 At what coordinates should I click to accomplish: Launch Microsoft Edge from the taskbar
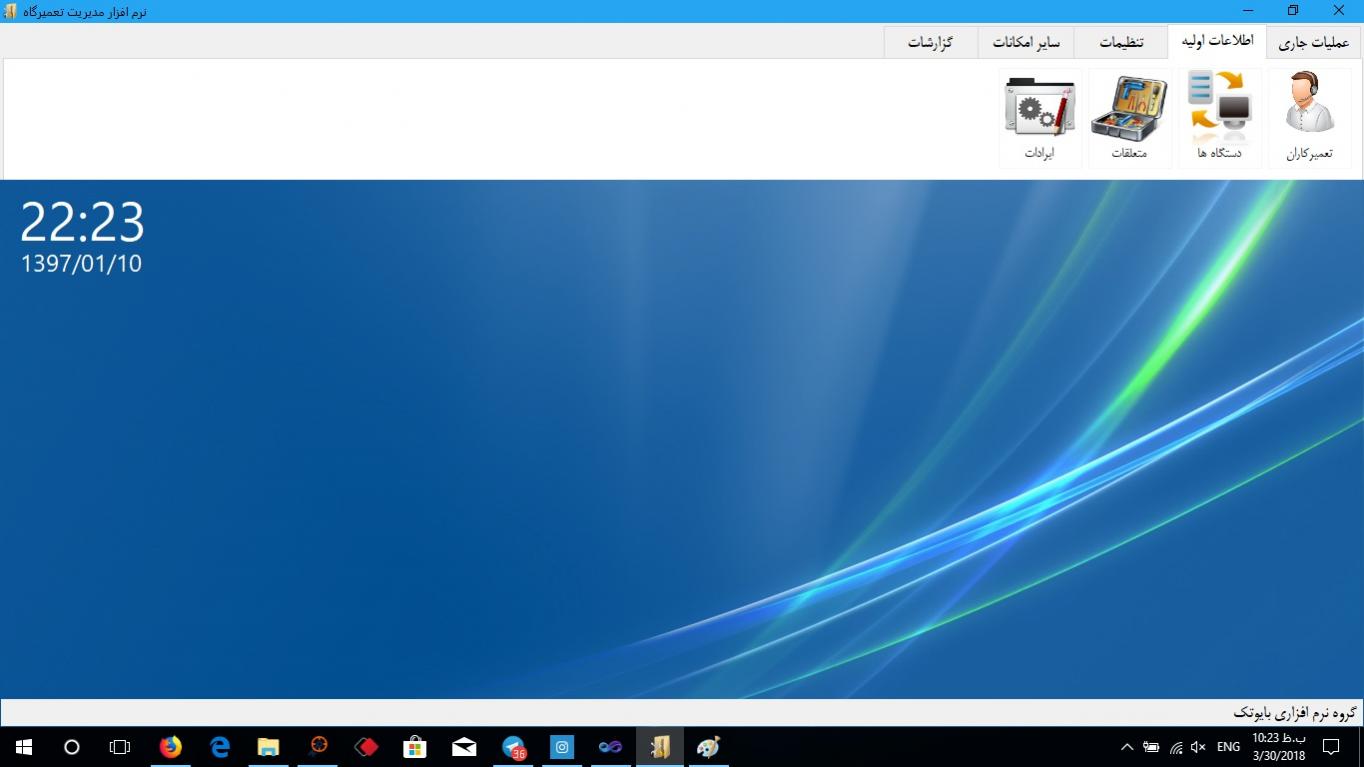tap(220, 747)
